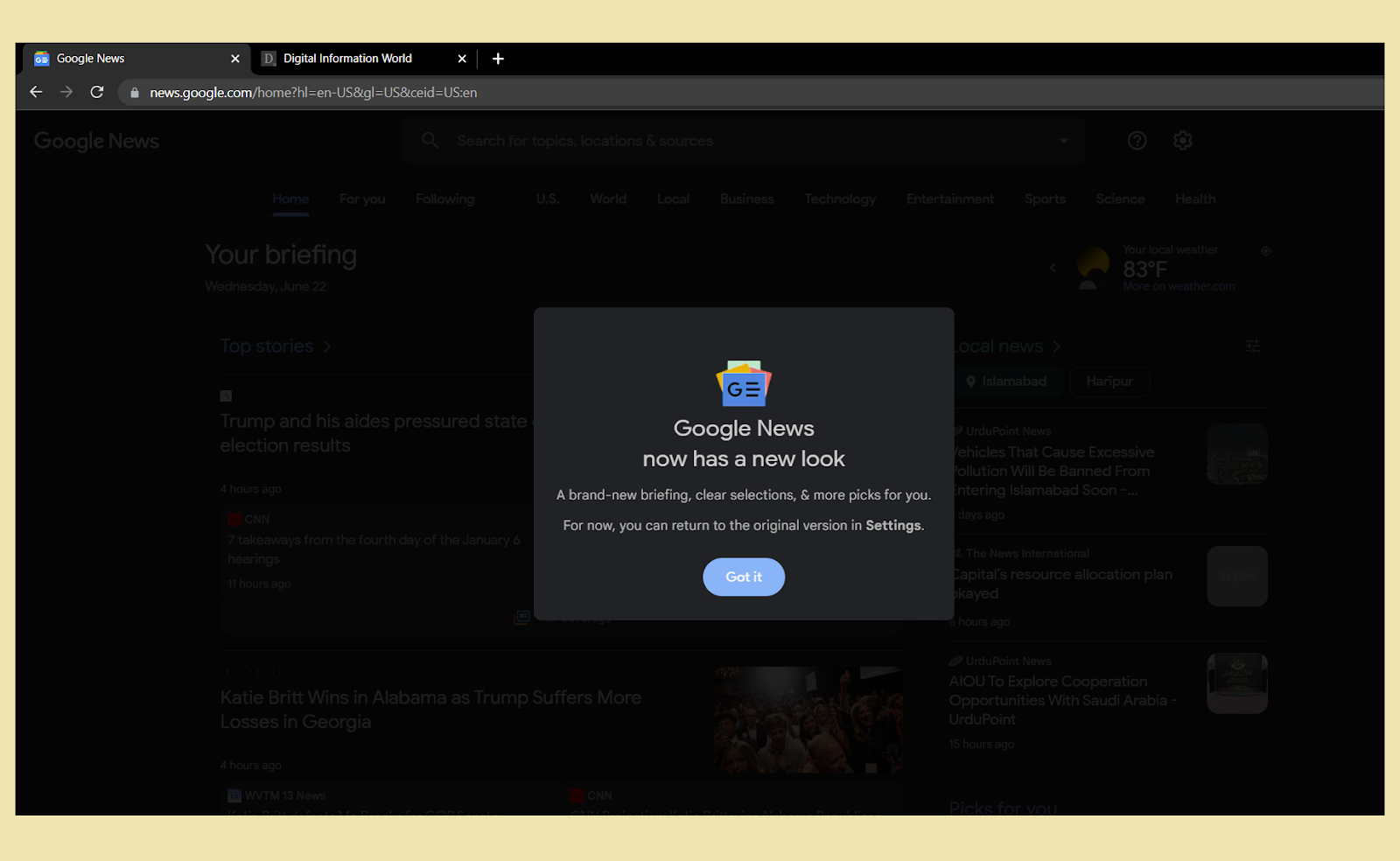Open More on weather.com link
Image resolution: width=1400 pixels, height=861 pixels.
click(1179, 286)
